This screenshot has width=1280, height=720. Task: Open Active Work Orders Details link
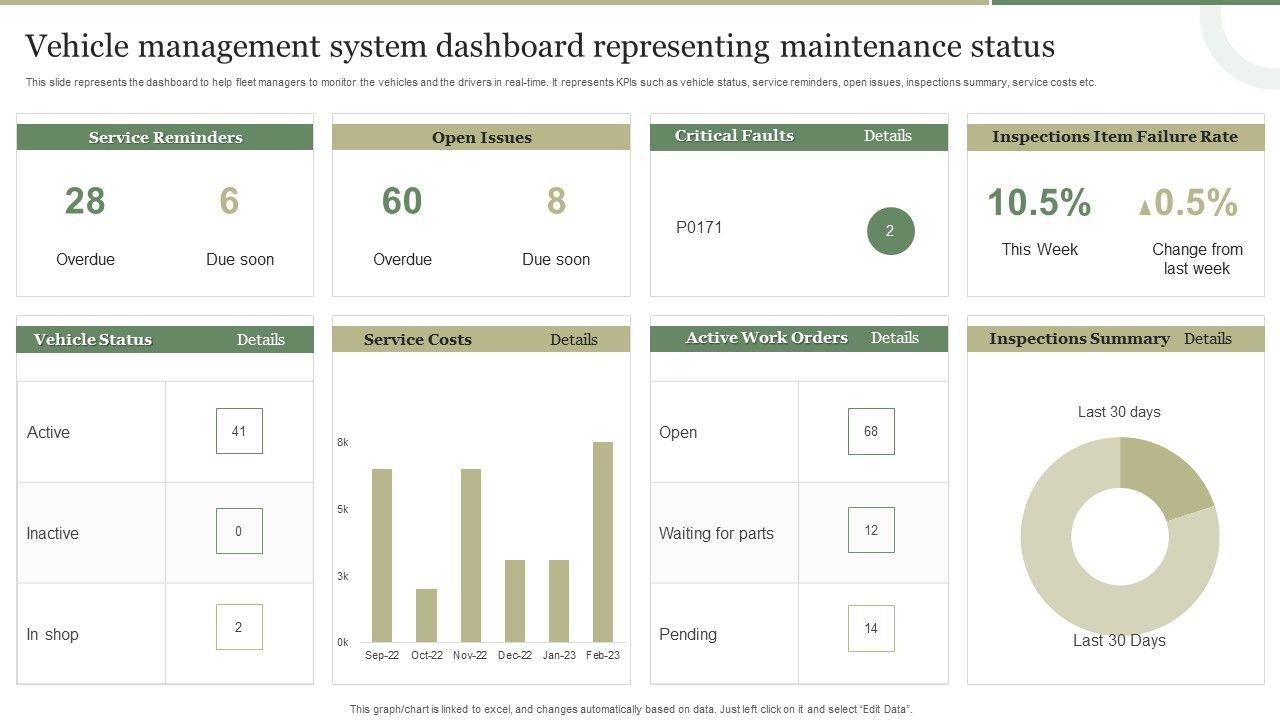coord(894,338)
